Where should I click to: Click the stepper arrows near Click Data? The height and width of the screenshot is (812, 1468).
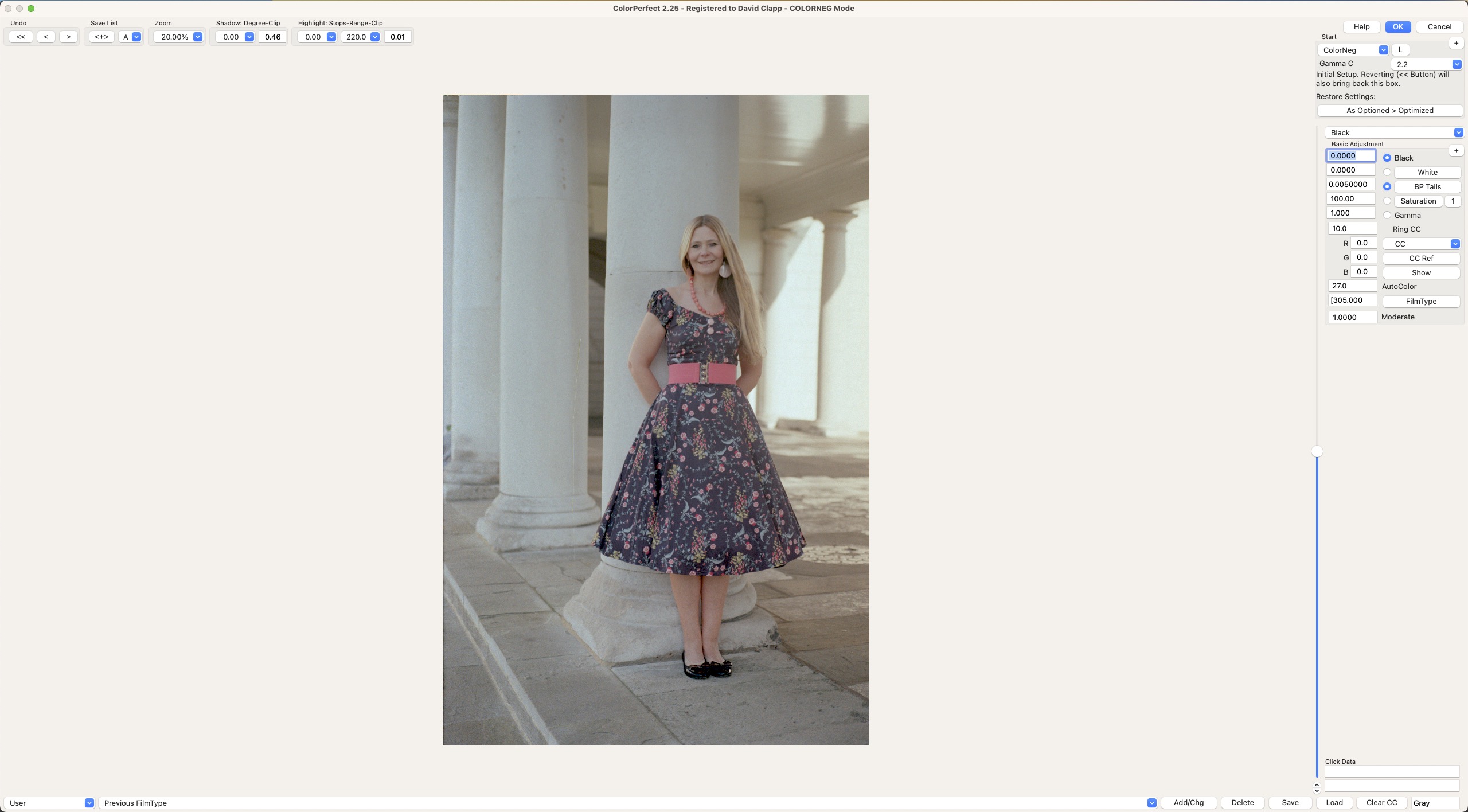tap(1317, 788)
